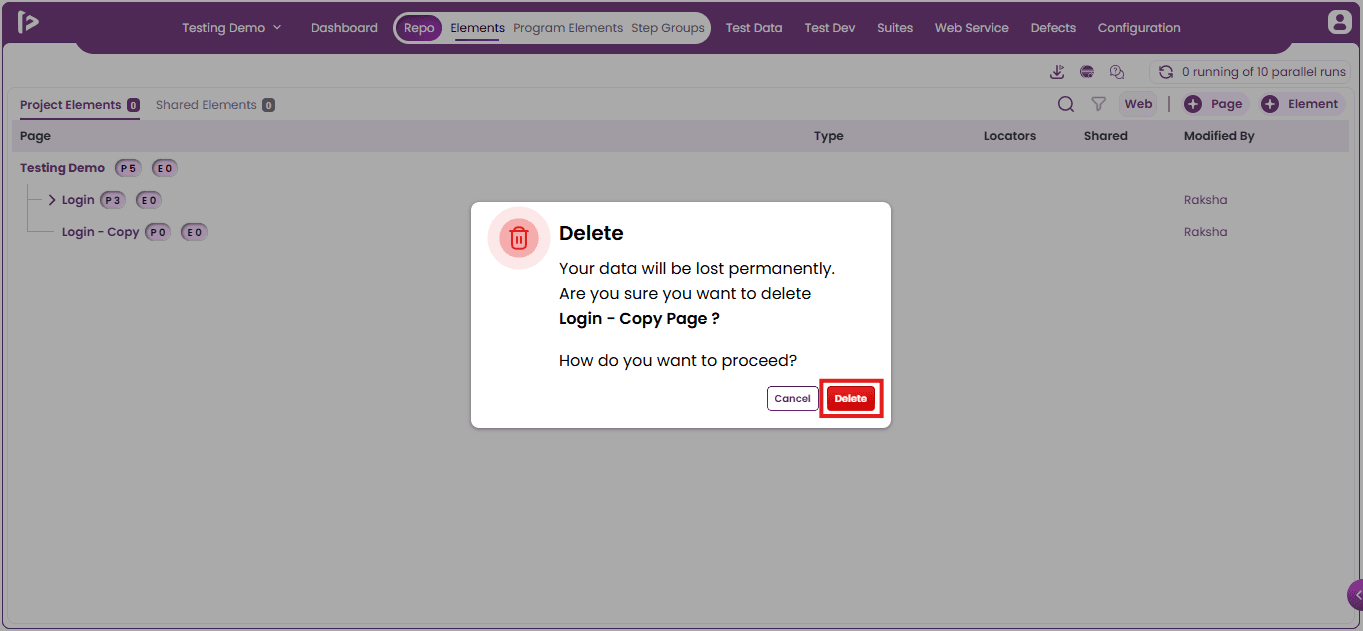This screenshot has height=631, width=1363.
Task: Click the P3 badge on Login row
Action: pos(113,200)
